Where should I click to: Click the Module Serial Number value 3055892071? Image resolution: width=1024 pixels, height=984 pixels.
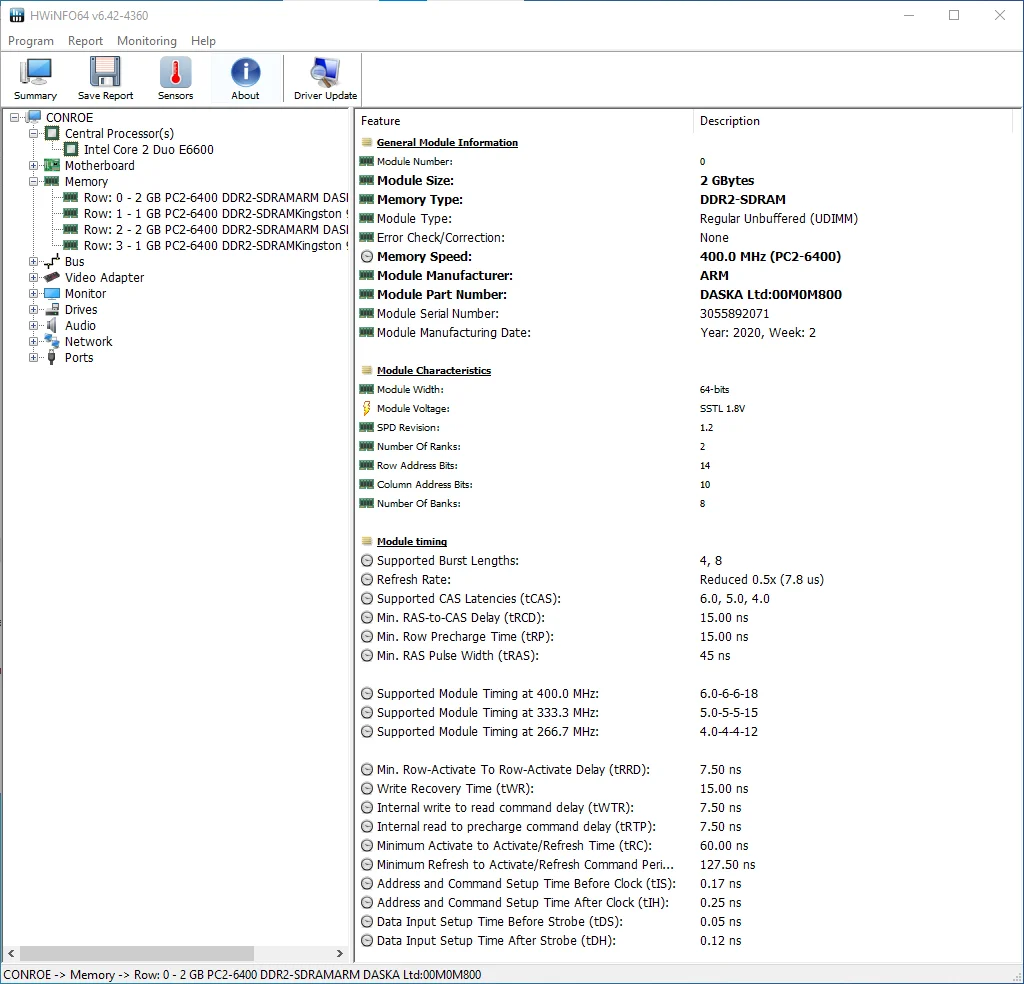[734, 313]
